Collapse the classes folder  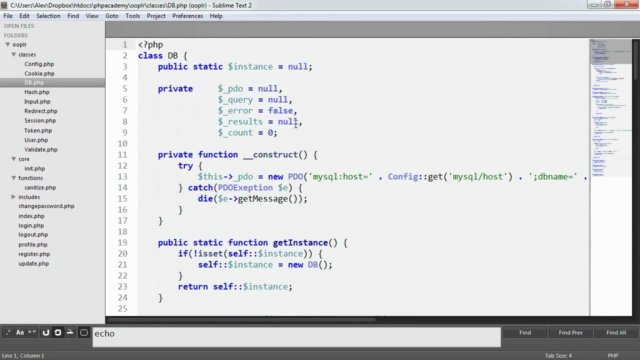(x=14, y=54)
